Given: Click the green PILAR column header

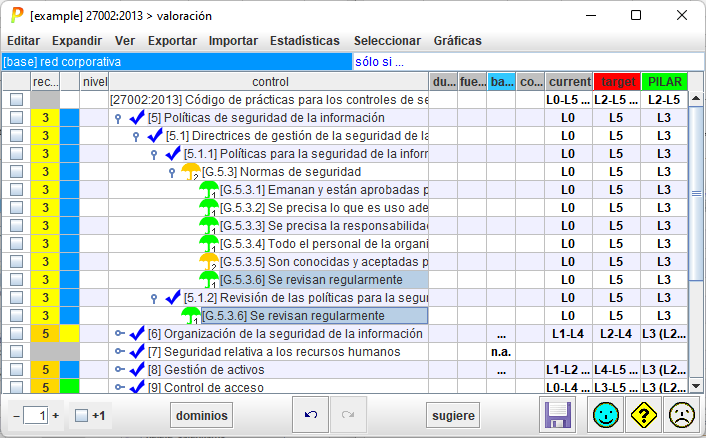Looking at the screenshot, I should tap(664, 81).
